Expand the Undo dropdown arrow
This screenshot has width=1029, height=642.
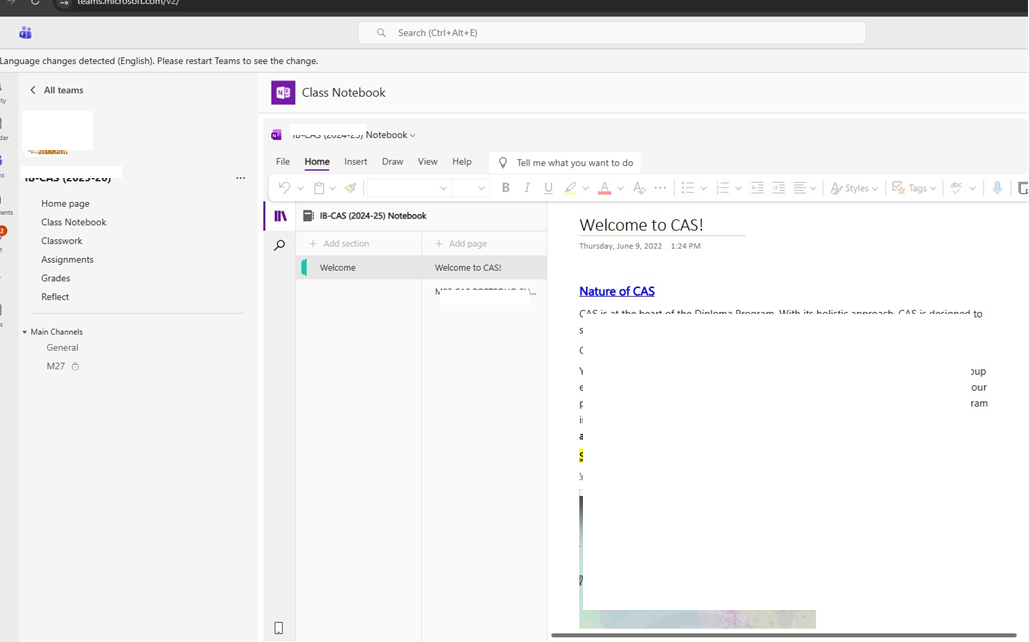click(x=300, y=188)
